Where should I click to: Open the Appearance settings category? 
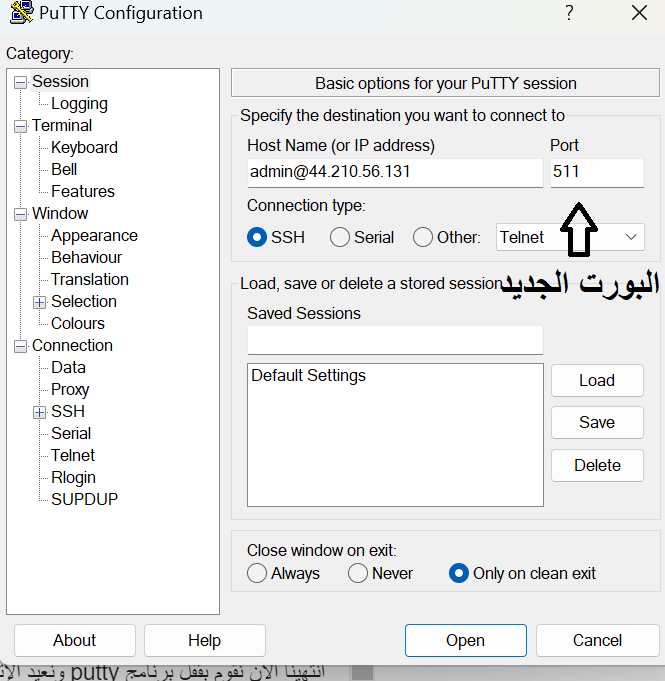tap(94, 236)
